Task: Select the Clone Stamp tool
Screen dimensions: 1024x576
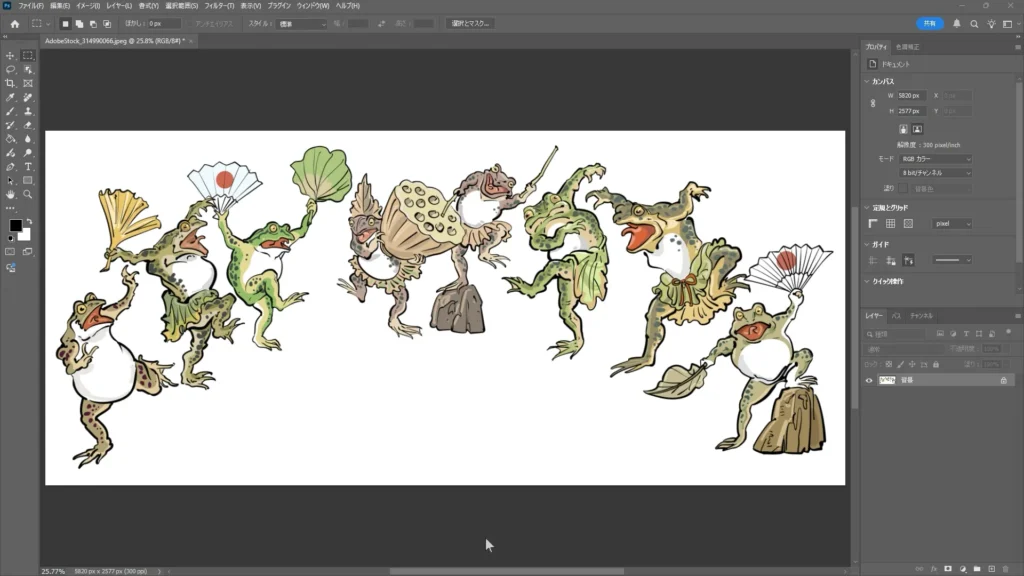Action: [x=28, y=112]
